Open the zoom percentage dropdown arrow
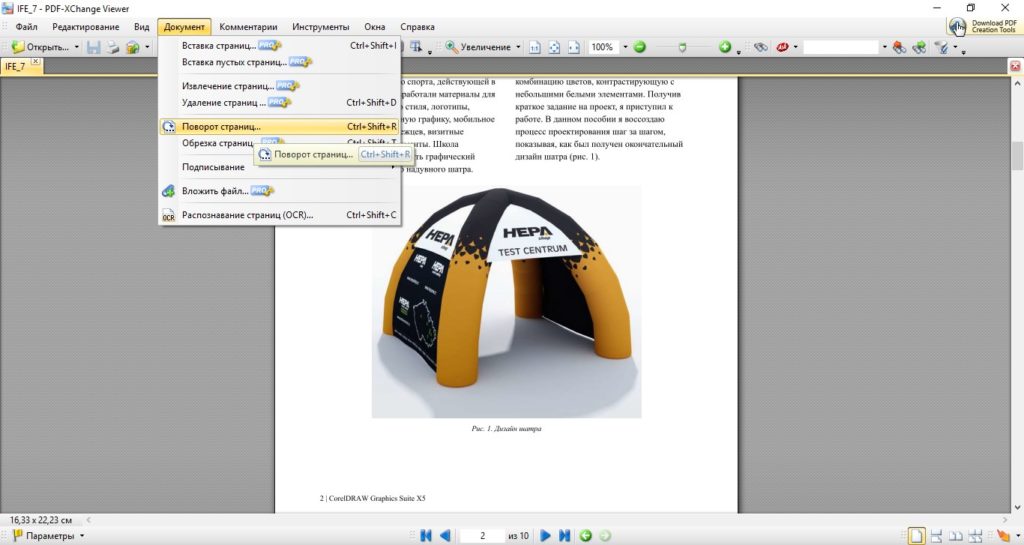This screenshot has width=1024, height=545. coord(625,47)
